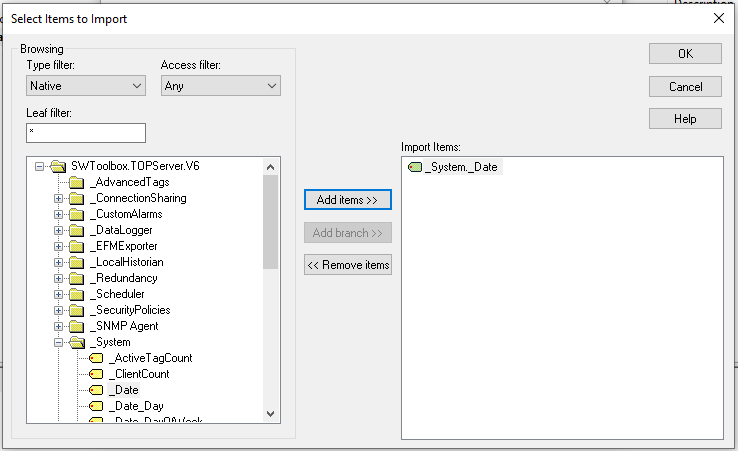
Task: Click the open _System folder icon
Action: 77,342
